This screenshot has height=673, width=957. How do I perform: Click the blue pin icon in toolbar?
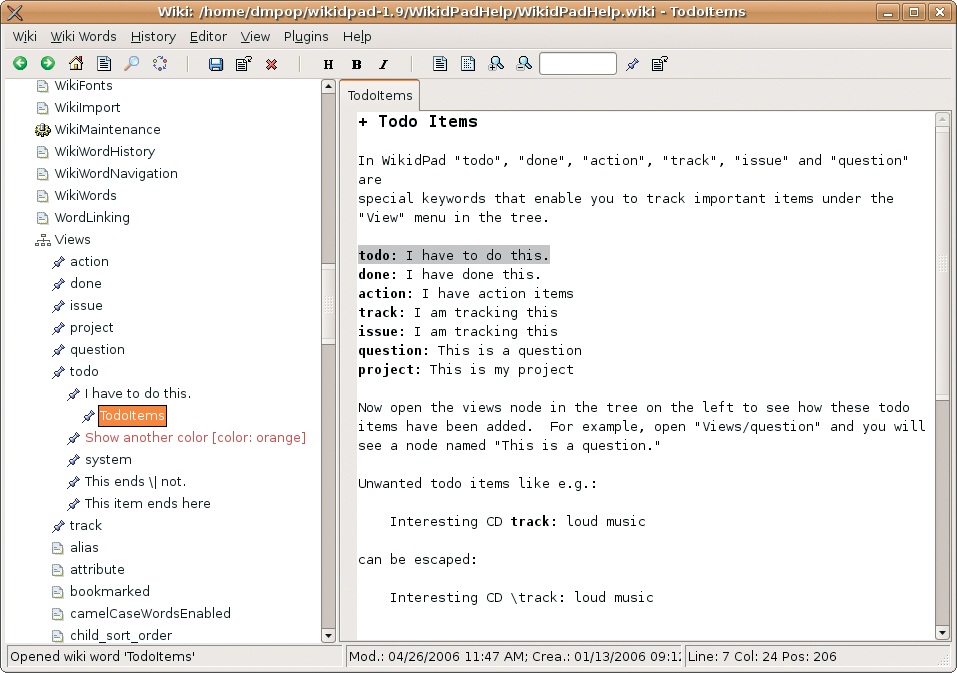632,63
